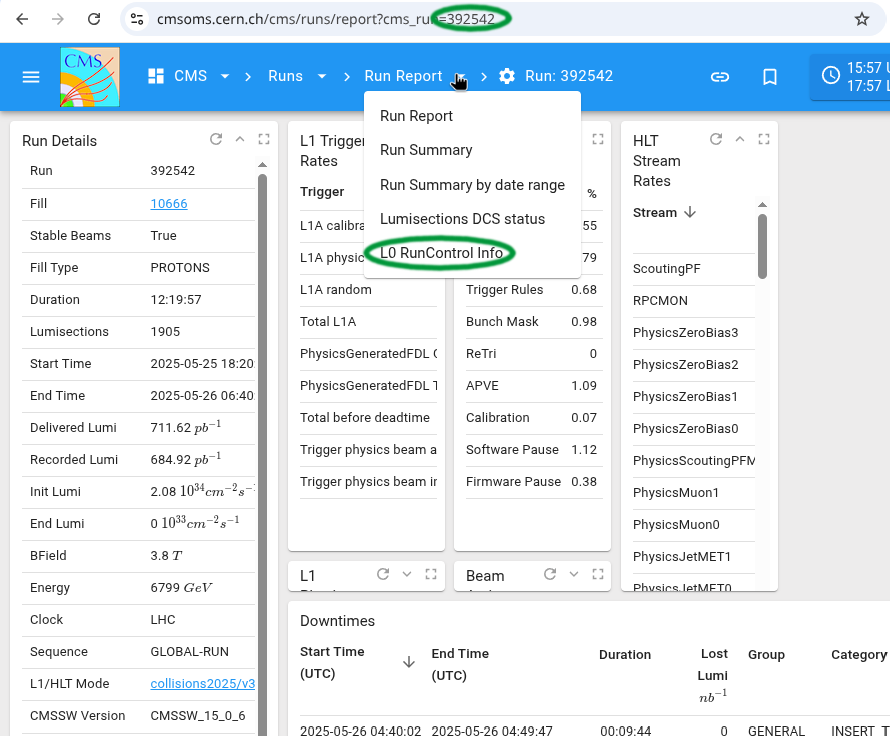Select L0 RunControl Info menu entry
Screen dimensions: 890x736
click(441, 253)
